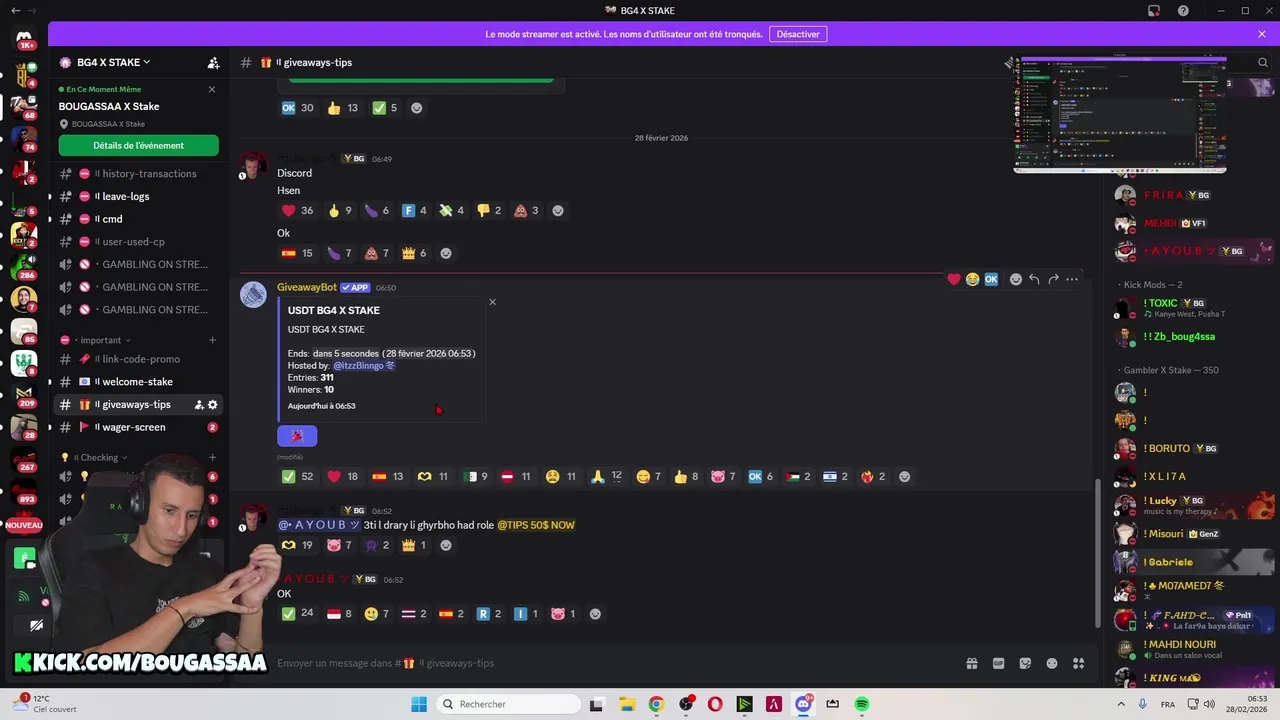Reply to the GiveawayBot message
The width and height of the screenshot is (1280, 720).
(1034, 279)
